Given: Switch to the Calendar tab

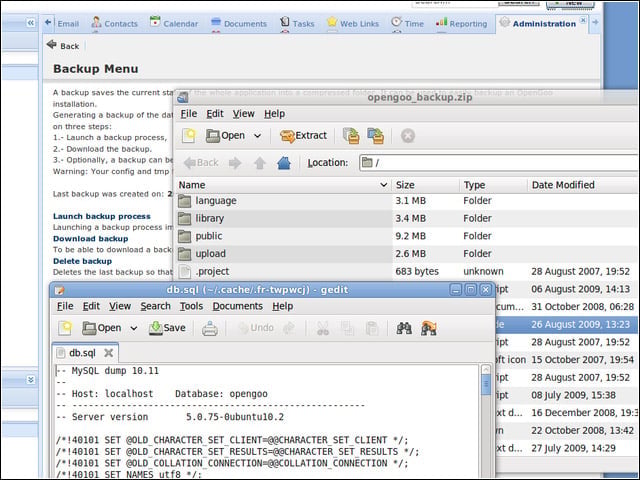Looking at the screenshot, I should click(174, 23).
